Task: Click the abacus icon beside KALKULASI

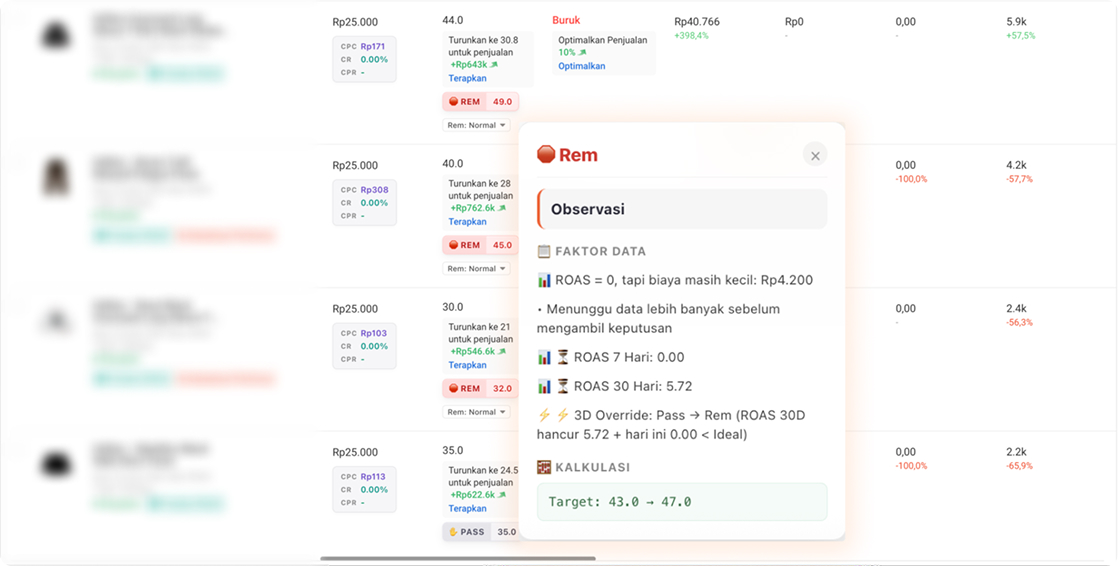Action: (544, 468)
